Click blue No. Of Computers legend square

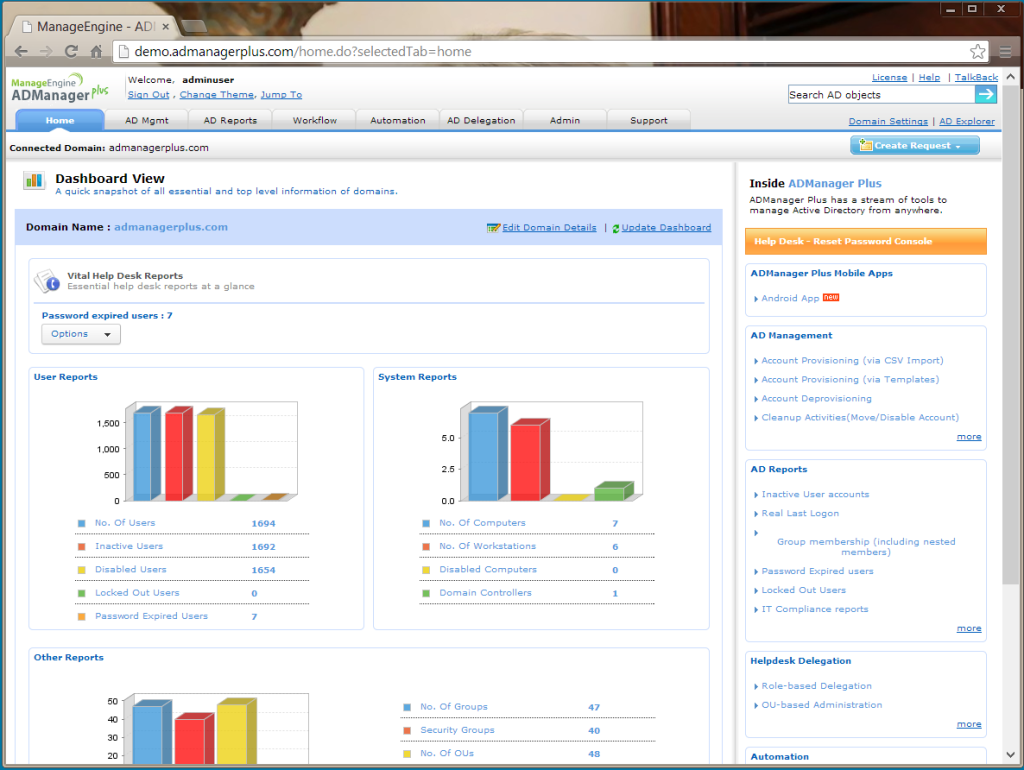pyautogui.click(x=426, y=523)
